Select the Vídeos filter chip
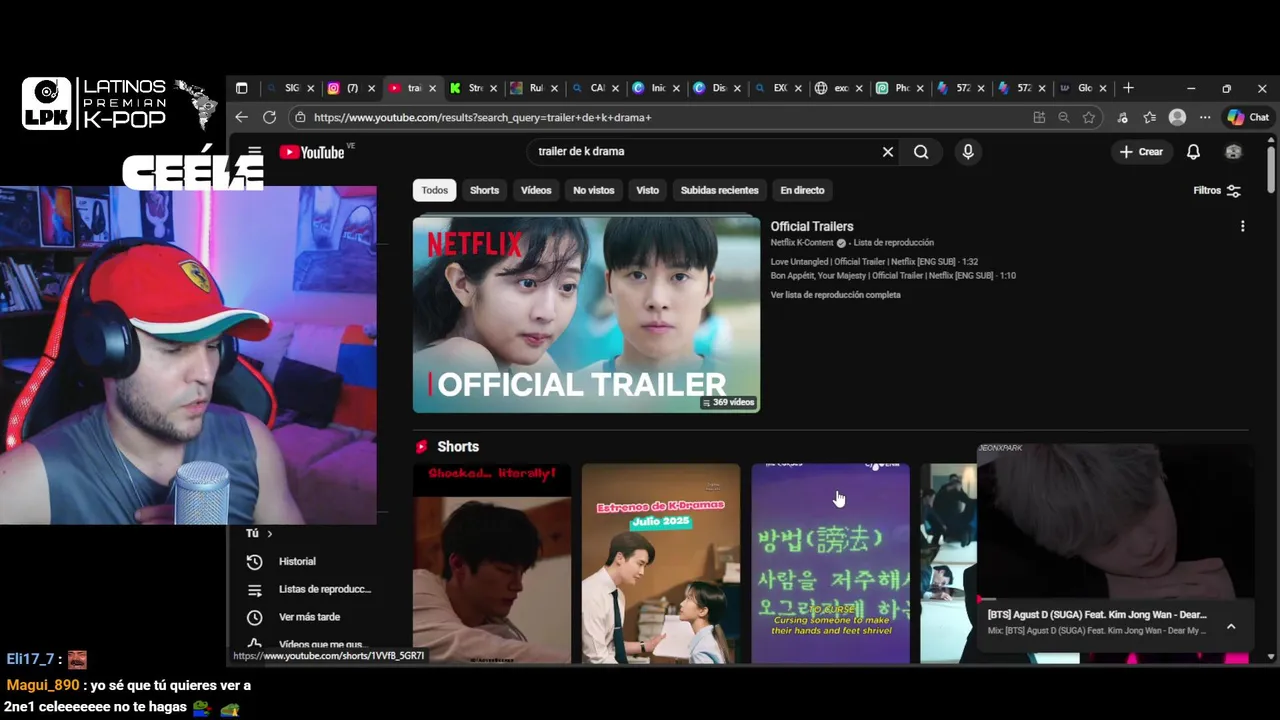 (x=536, y=190)
